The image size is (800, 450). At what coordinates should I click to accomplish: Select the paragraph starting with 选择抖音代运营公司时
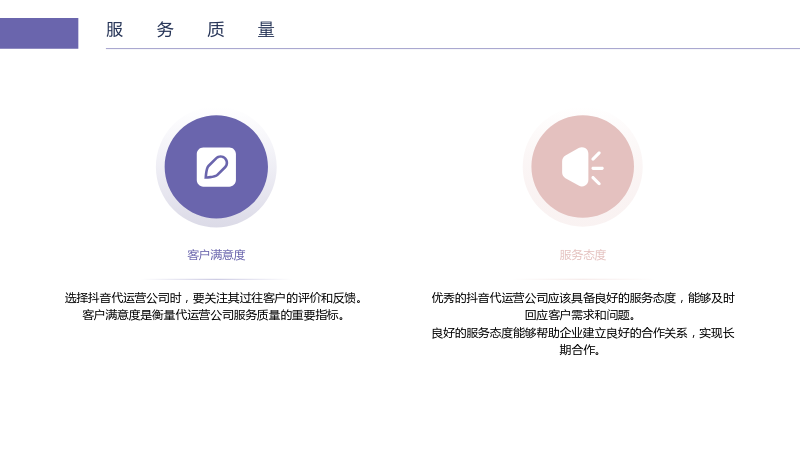(214, 306)
